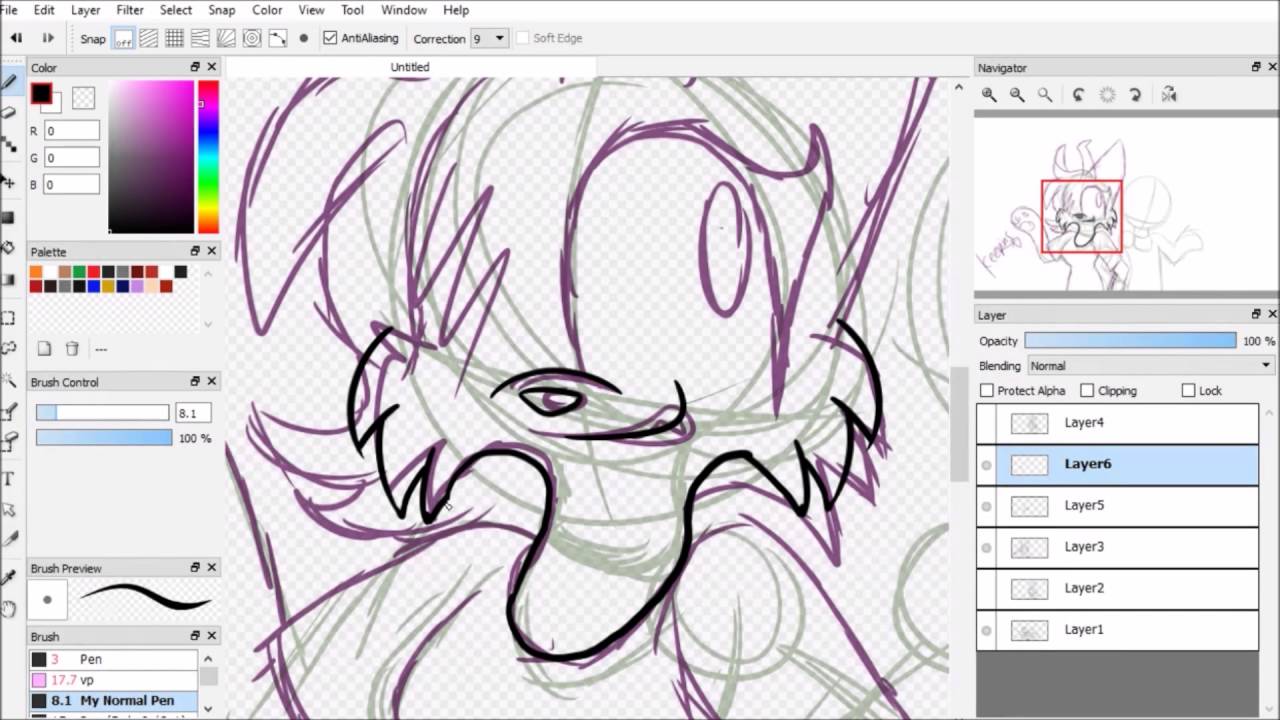The image size is (1280, 720).
Task: Turn Snap off in the toolbar
Action: pos(123,38)
